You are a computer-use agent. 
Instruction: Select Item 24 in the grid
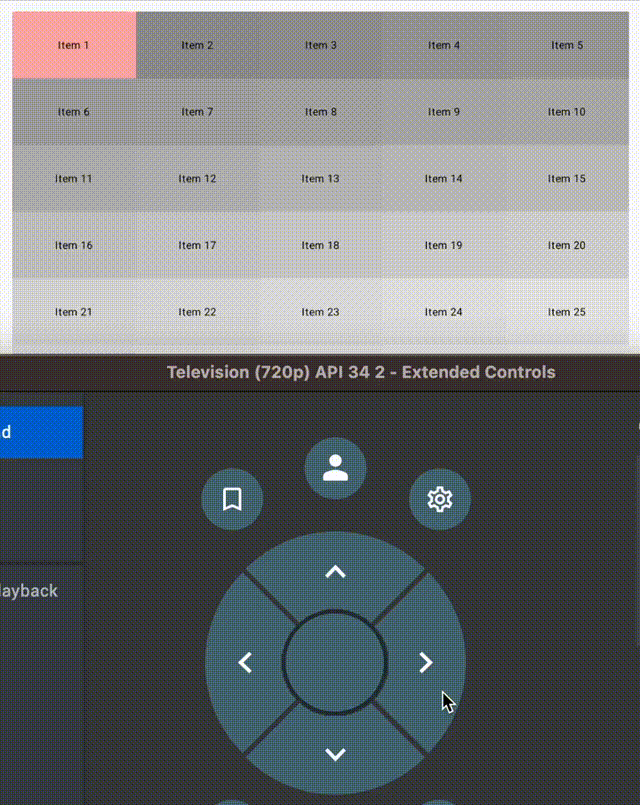point(444,312)
